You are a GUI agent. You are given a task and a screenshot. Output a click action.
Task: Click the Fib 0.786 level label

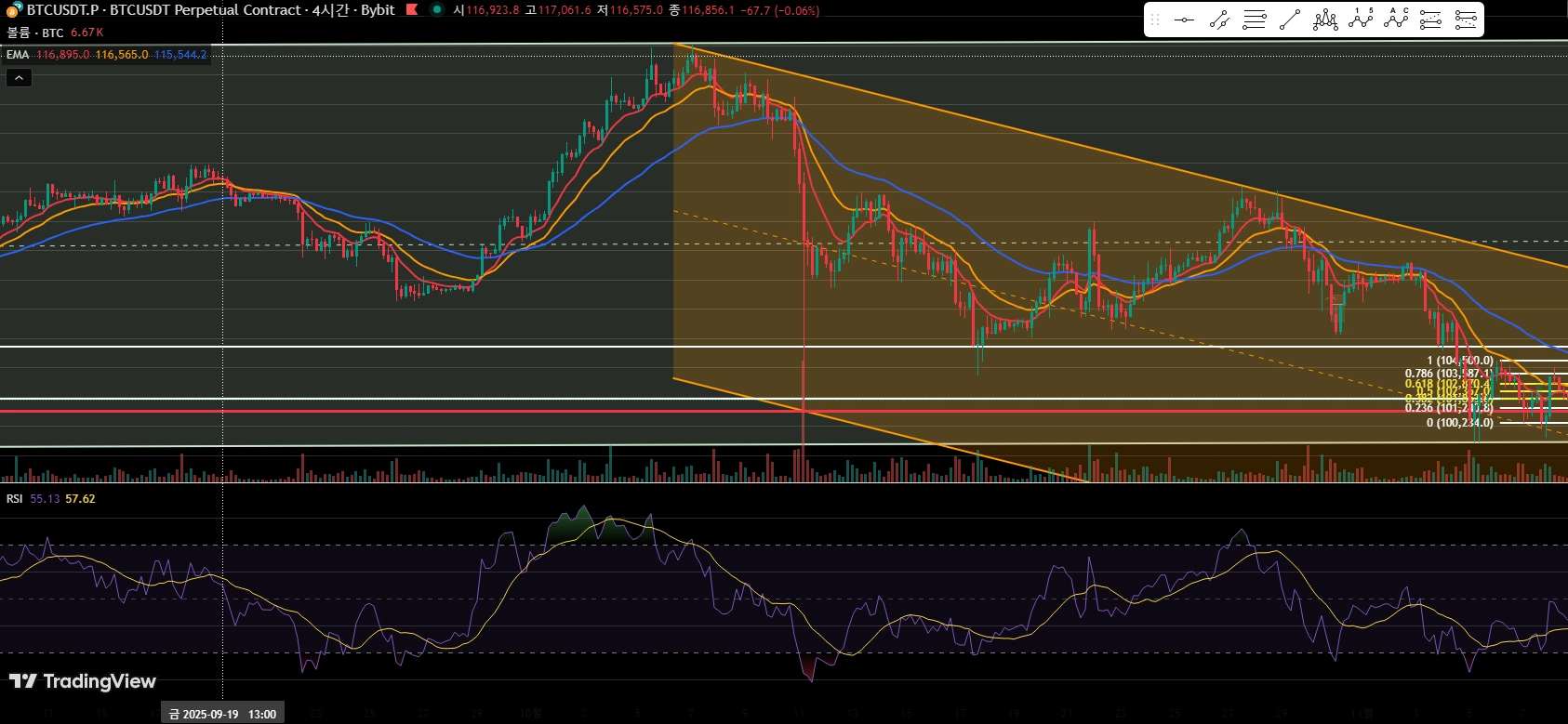[1448, 374]
